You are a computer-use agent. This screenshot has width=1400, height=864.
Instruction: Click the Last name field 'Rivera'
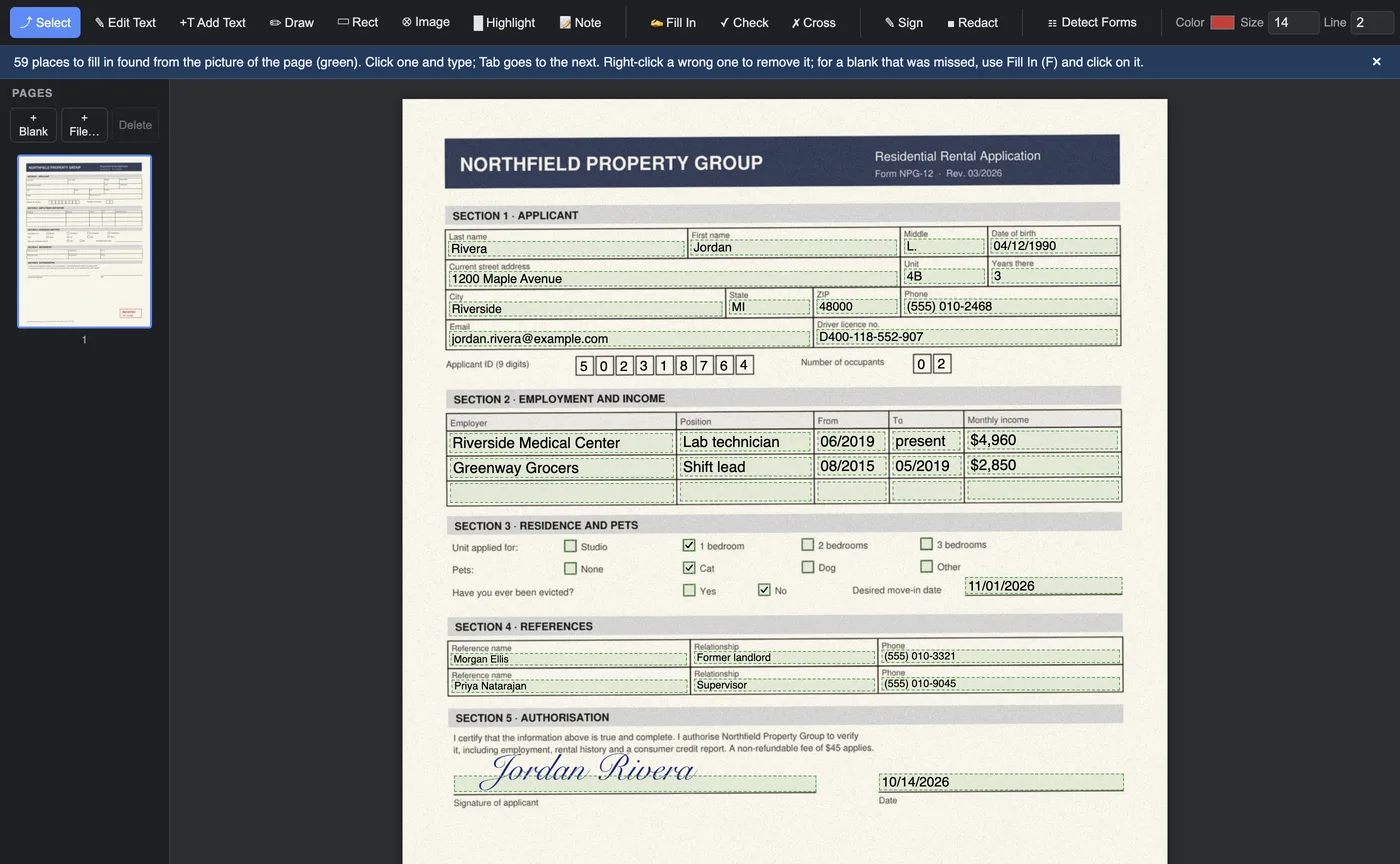(x=566, y=249)
